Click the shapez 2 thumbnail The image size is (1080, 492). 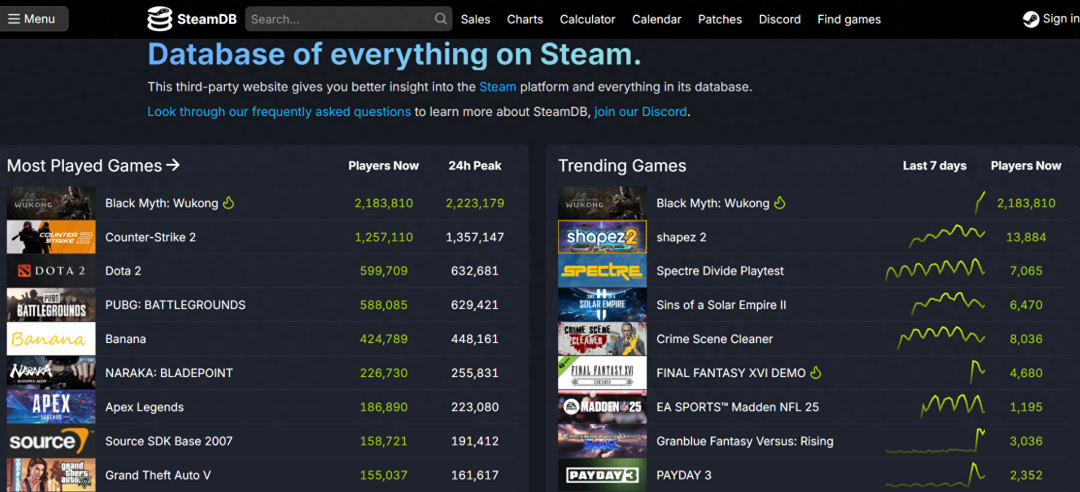(602, 237)
